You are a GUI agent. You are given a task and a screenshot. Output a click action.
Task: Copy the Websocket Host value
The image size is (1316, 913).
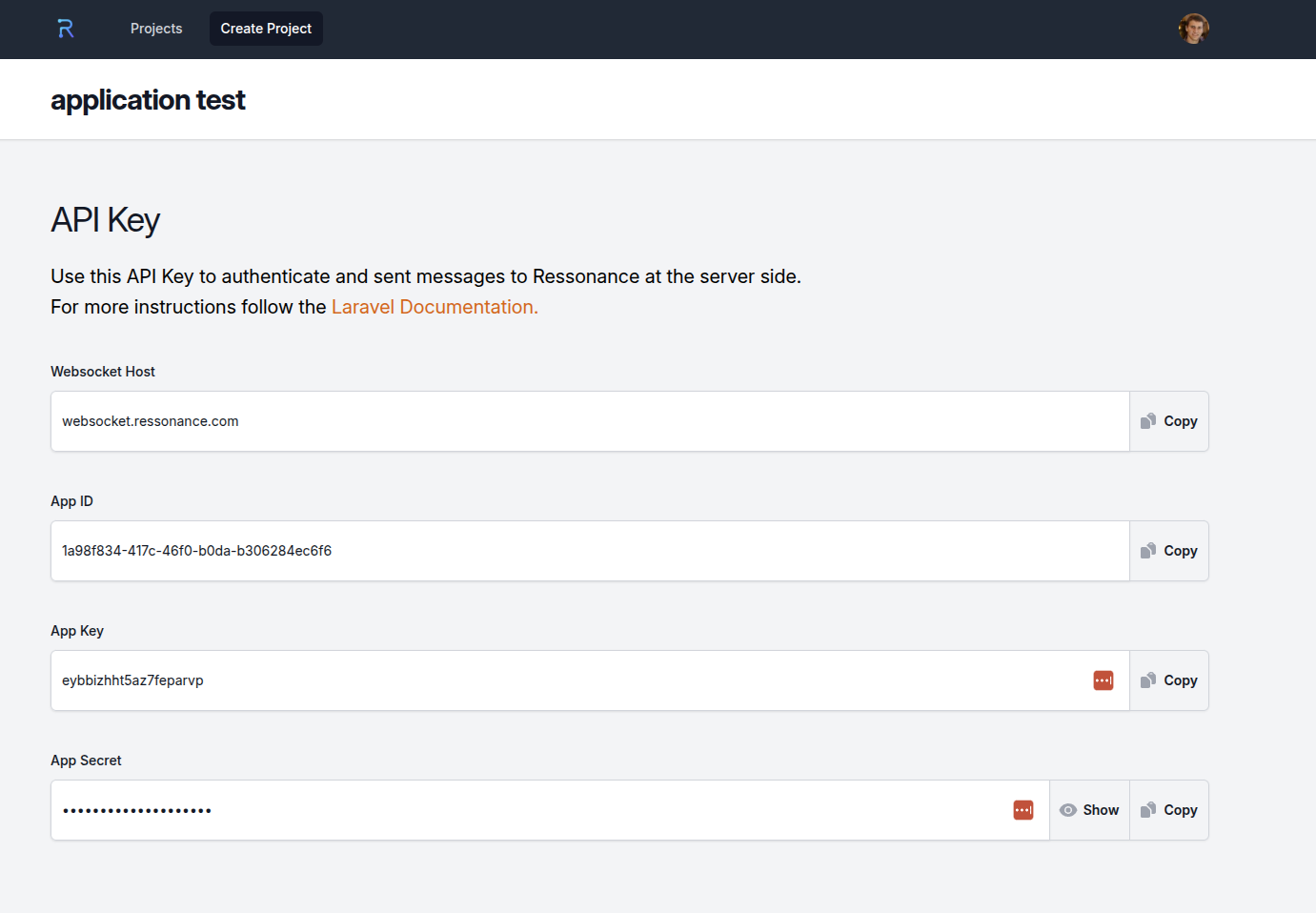1169,421
